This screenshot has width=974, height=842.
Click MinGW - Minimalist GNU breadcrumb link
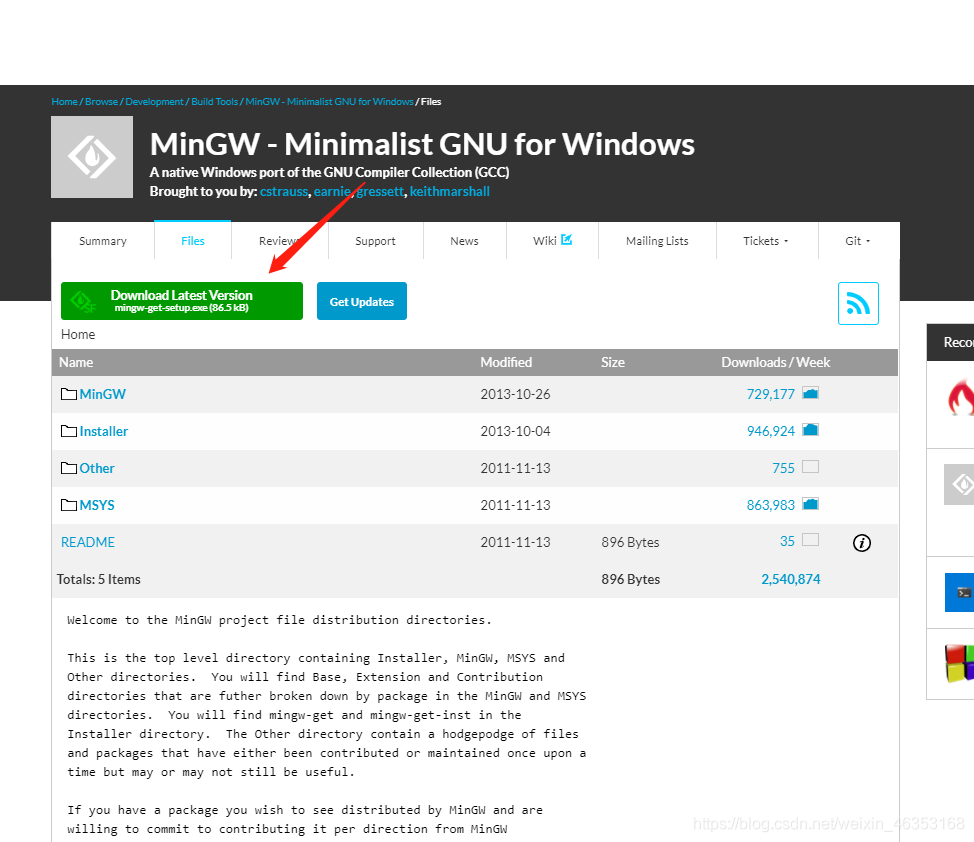coord(329,101)
